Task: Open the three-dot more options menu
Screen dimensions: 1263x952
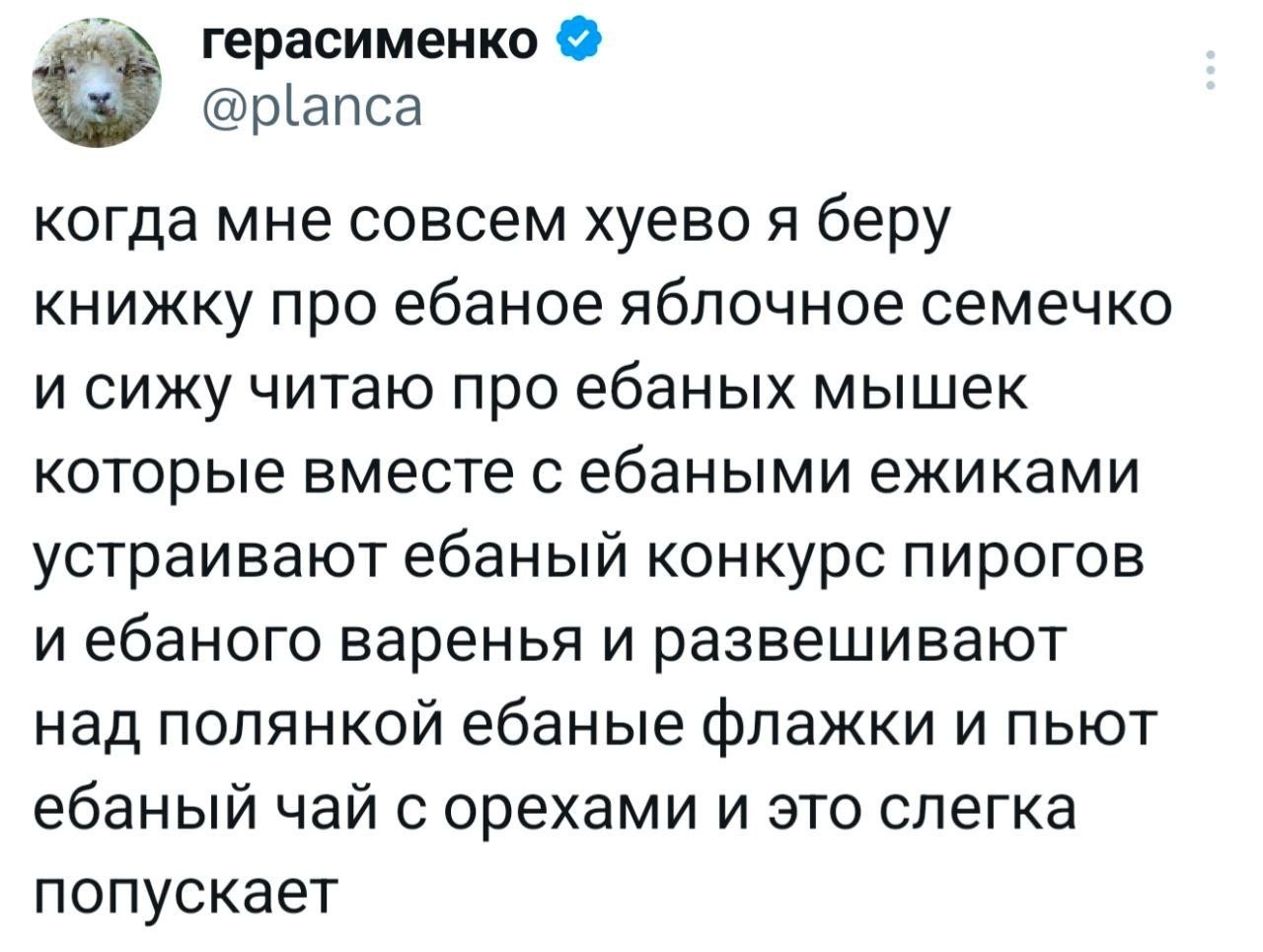Action: [1211, 69]
